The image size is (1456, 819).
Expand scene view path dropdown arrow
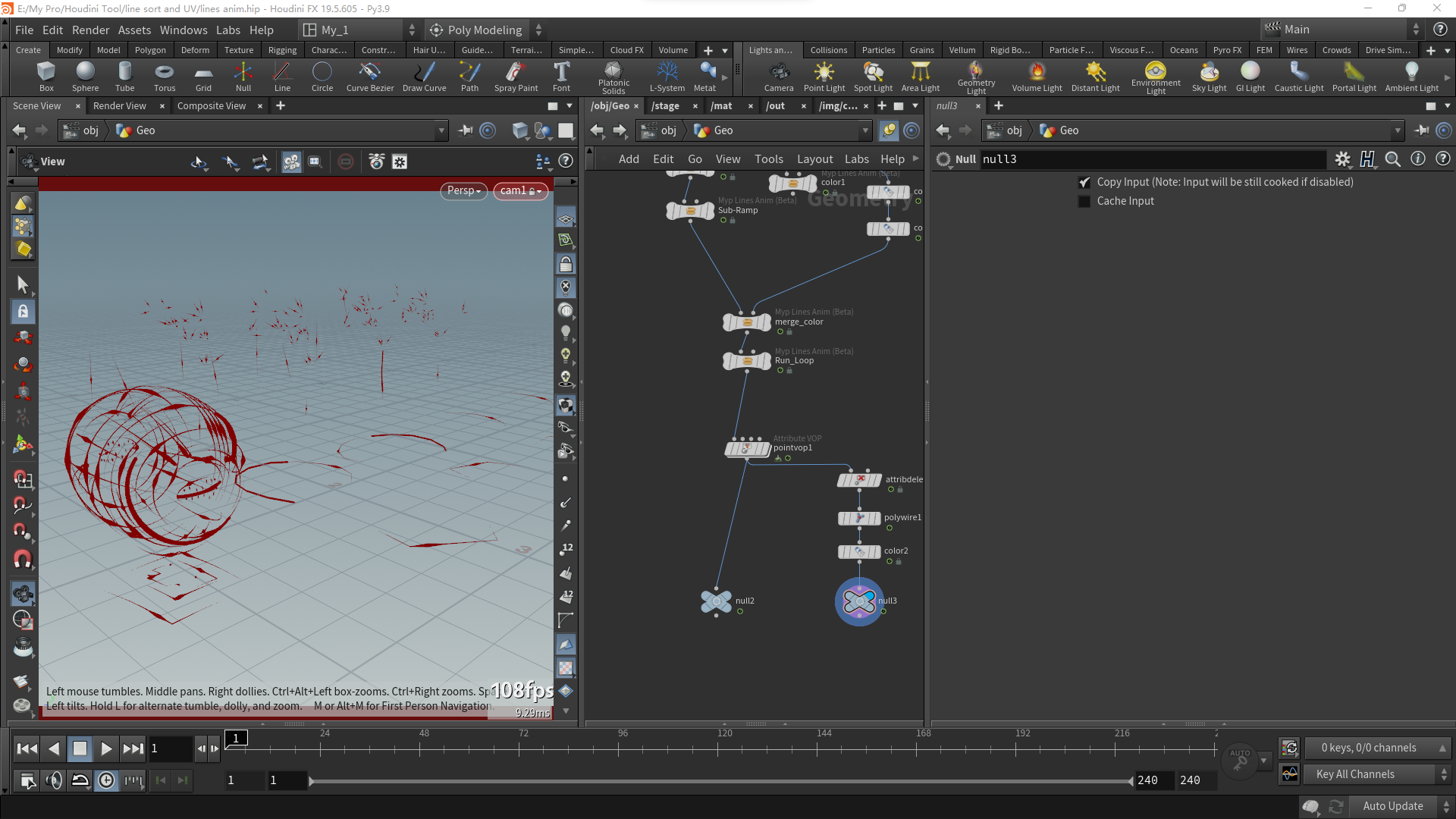(x=441, y=130)
